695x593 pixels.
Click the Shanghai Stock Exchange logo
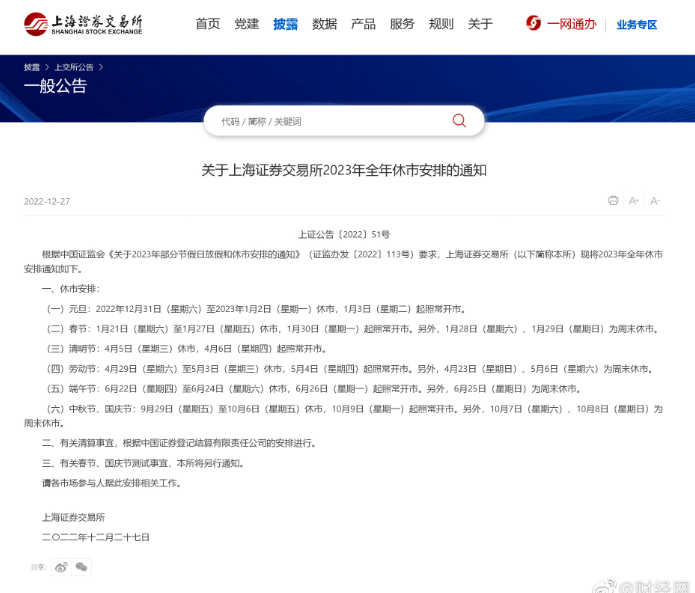coord(83,24)
